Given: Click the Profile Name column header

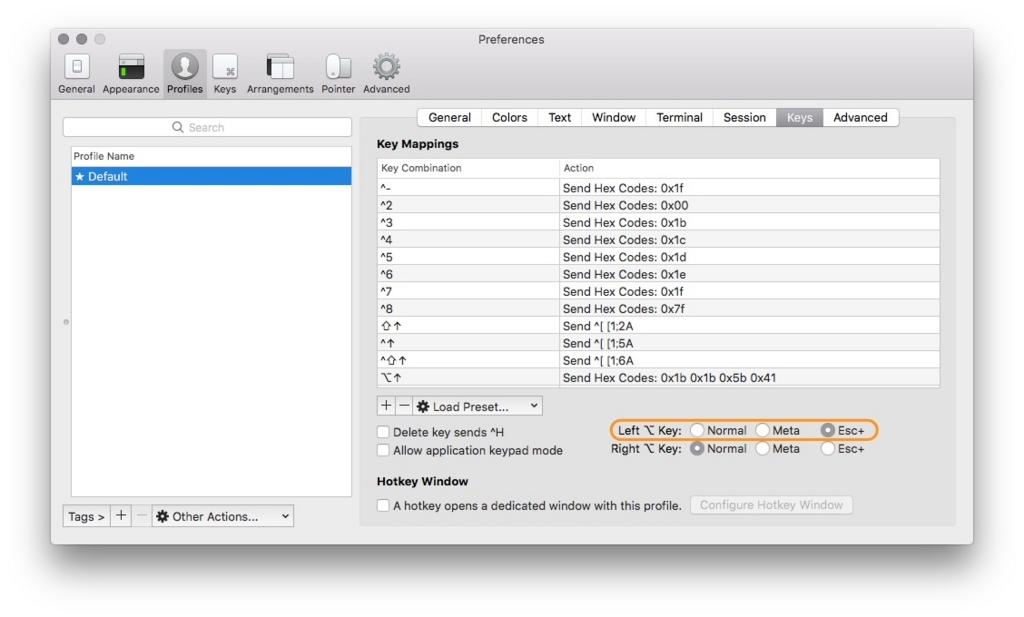Looking at the screenshot, I should (x=212, y=156).
